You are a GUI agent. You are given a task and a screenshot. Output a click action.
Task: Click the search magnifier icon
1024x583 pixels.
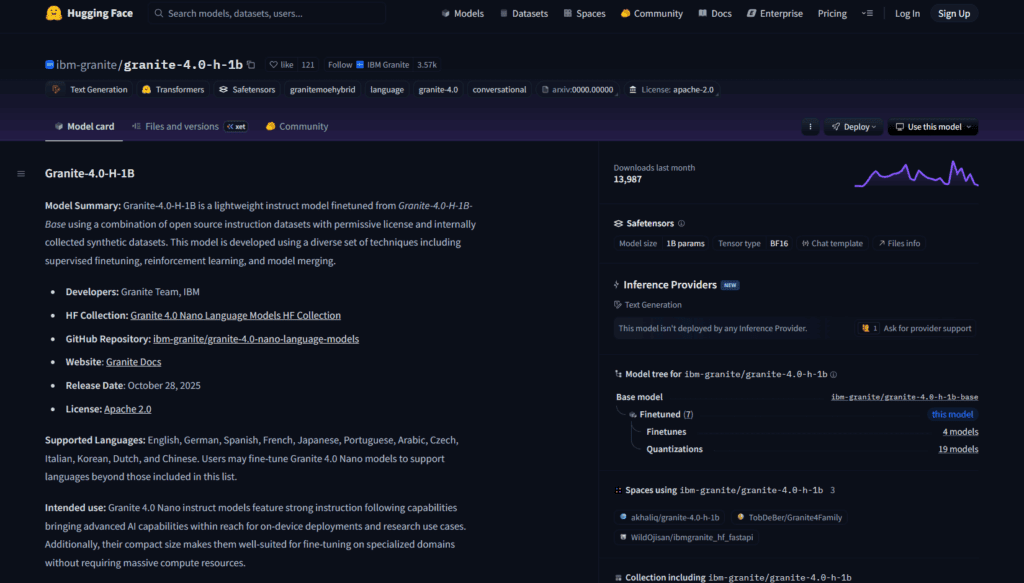coord(159,13)
